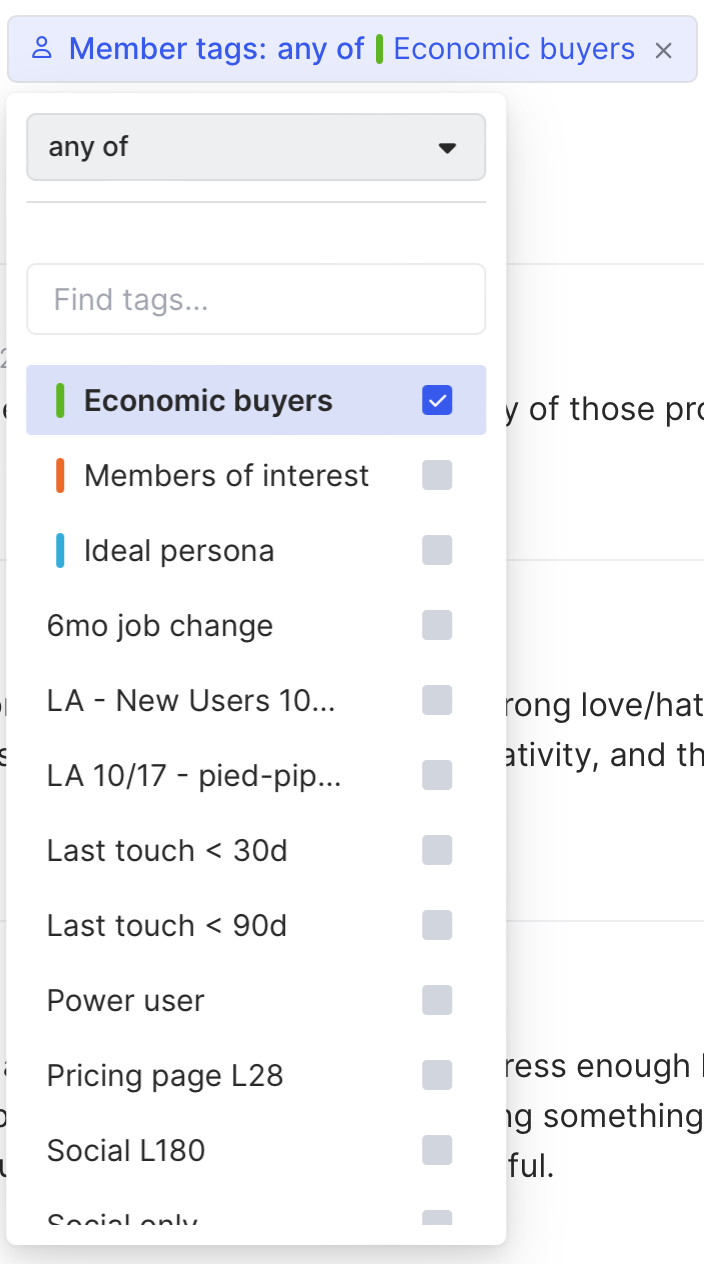Click the blue Ideal persona marker

click(60, 551)
